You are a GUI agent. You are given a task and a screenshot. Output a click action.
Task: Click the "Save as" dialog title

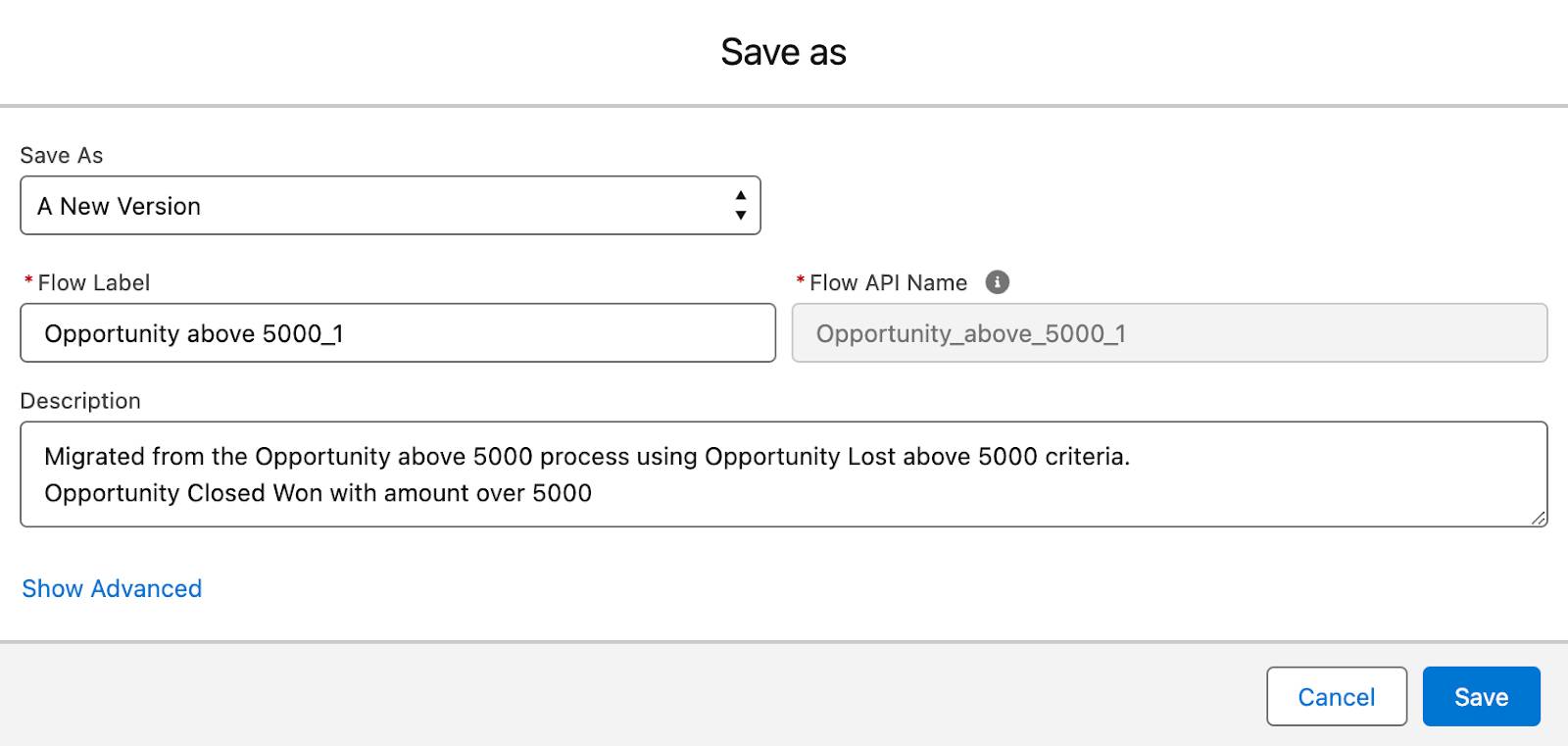[x=783, y=51]
